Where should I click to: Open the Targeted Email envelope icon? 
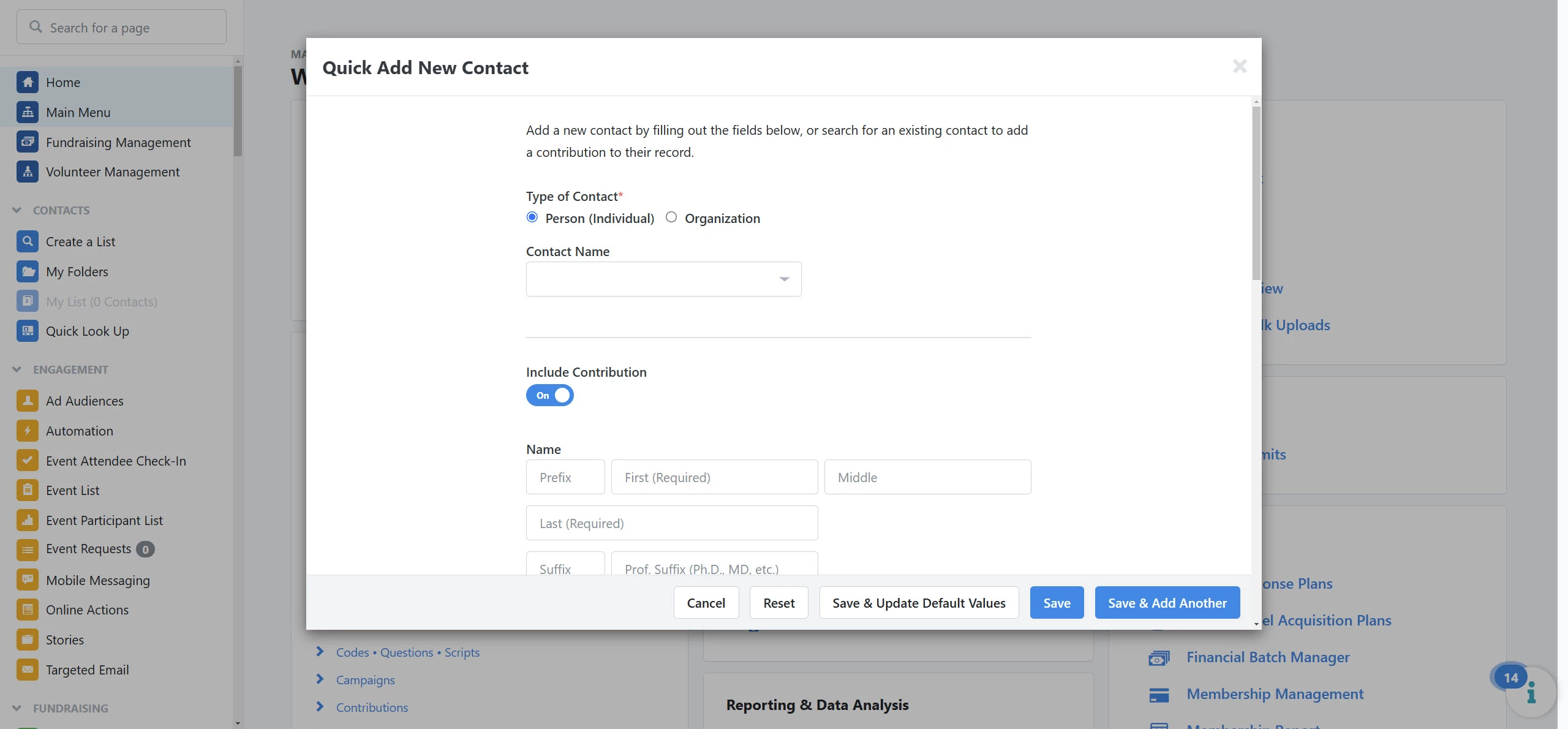(28, 670)
